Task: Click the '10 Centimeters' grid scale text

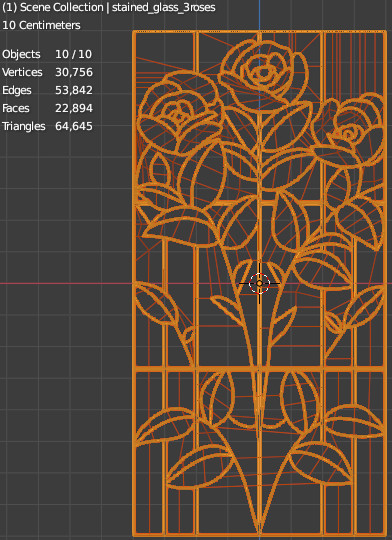Action: 41,25
